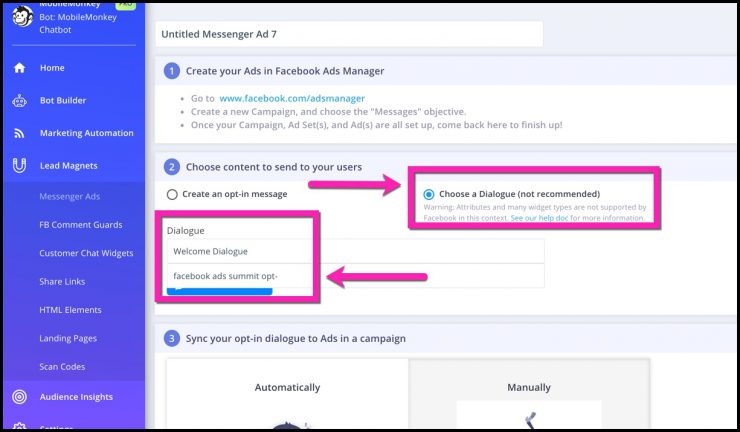Click the Audience Insights target icon
This screenshot has height=432, width=740.
pyautogui.click(x=19, y=397)
